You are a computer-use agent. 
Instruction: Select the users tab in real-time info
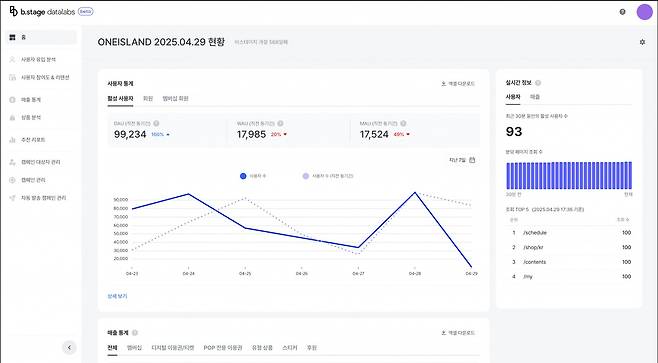coord(513,97)
